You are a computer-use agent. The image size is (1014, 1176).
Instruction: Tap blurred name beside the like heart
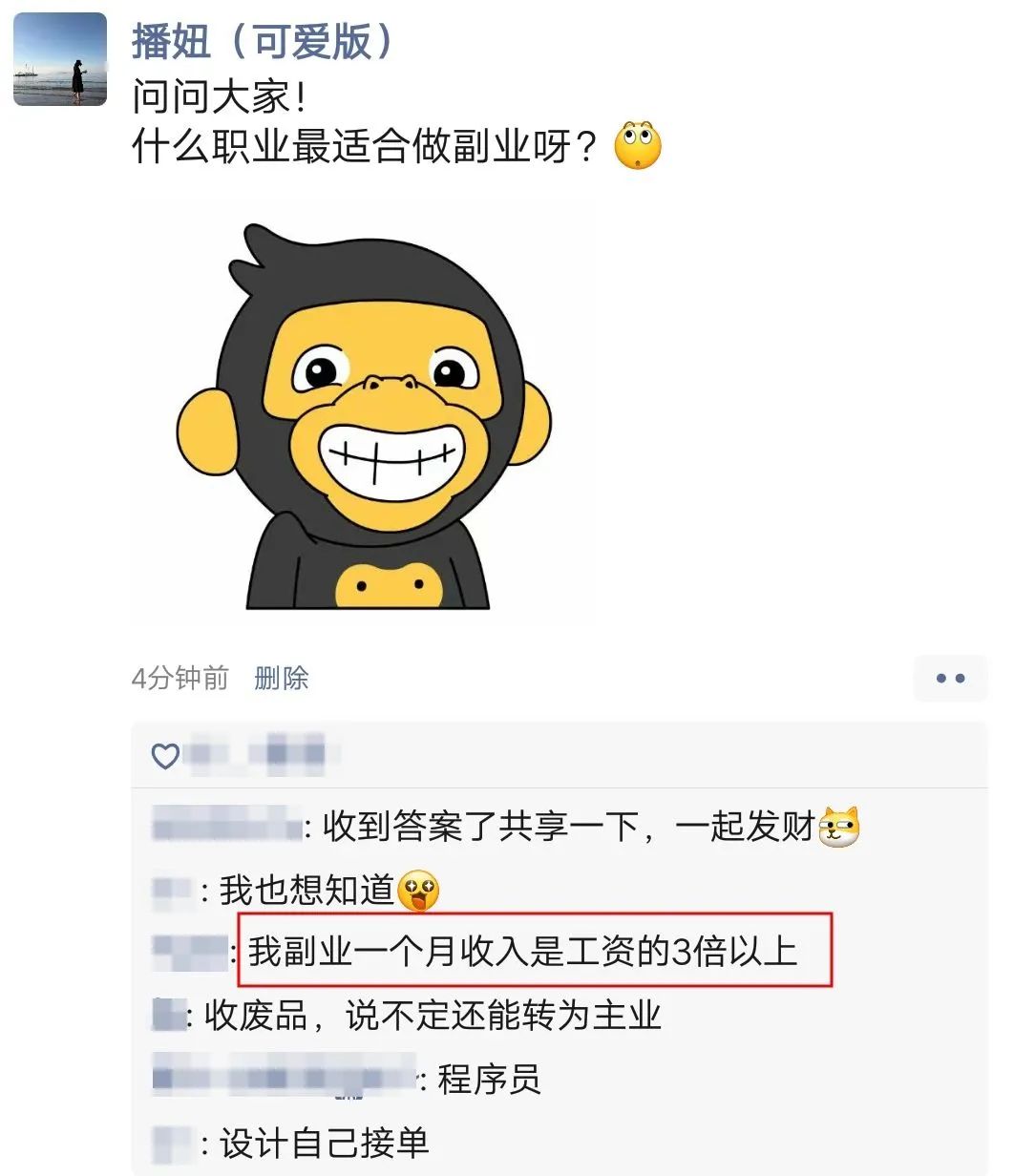(256, 755)
